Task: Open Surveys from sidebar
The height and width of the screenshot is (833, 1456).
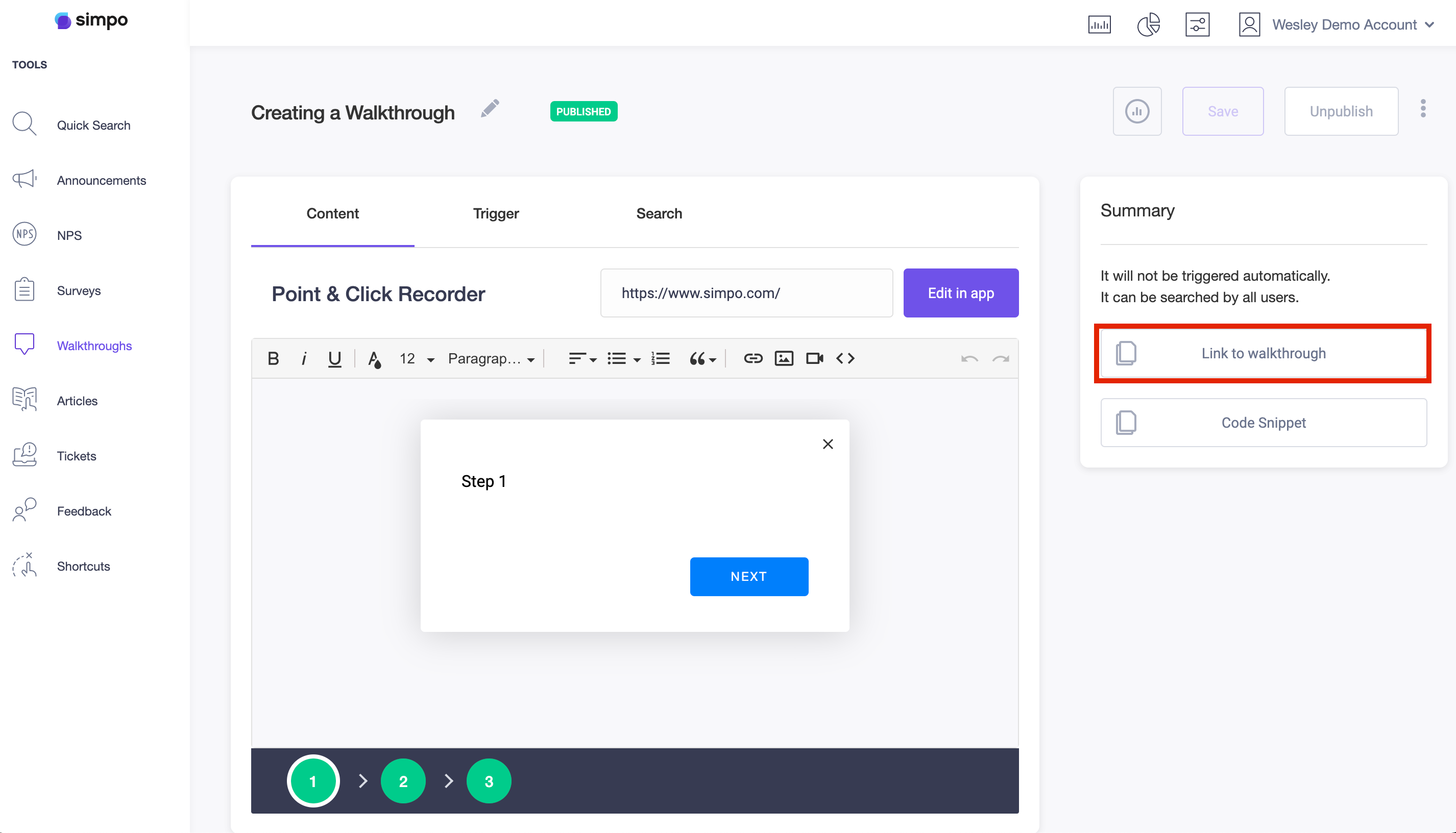Action: click(79, 290)
